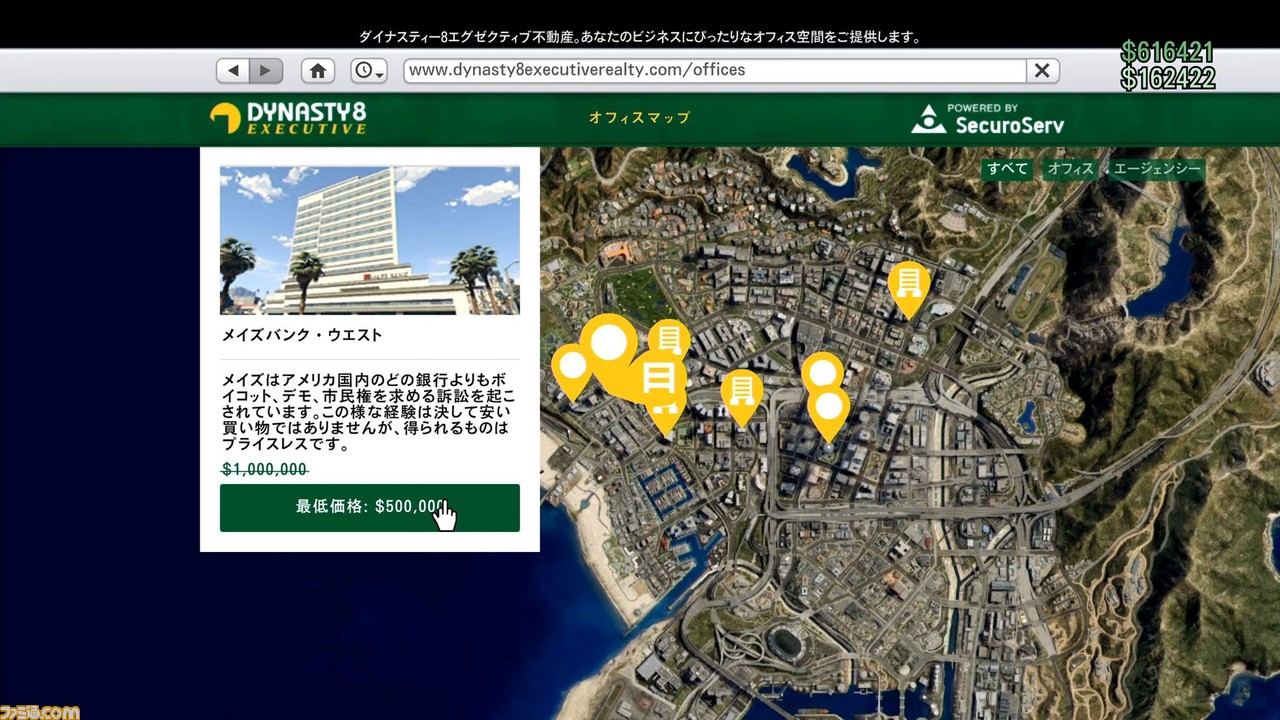
Task: Click the $162422 bank balance
Action: coord(1168,78)
